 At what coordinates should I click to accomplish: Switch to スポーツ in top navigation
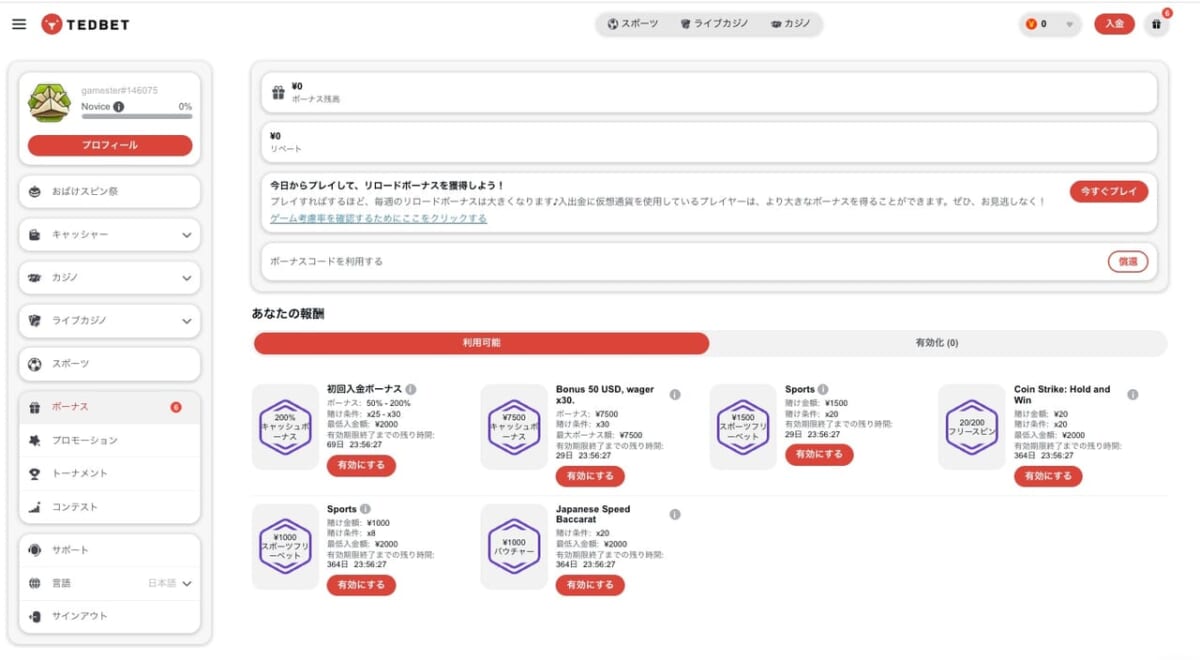pos(632,24)
